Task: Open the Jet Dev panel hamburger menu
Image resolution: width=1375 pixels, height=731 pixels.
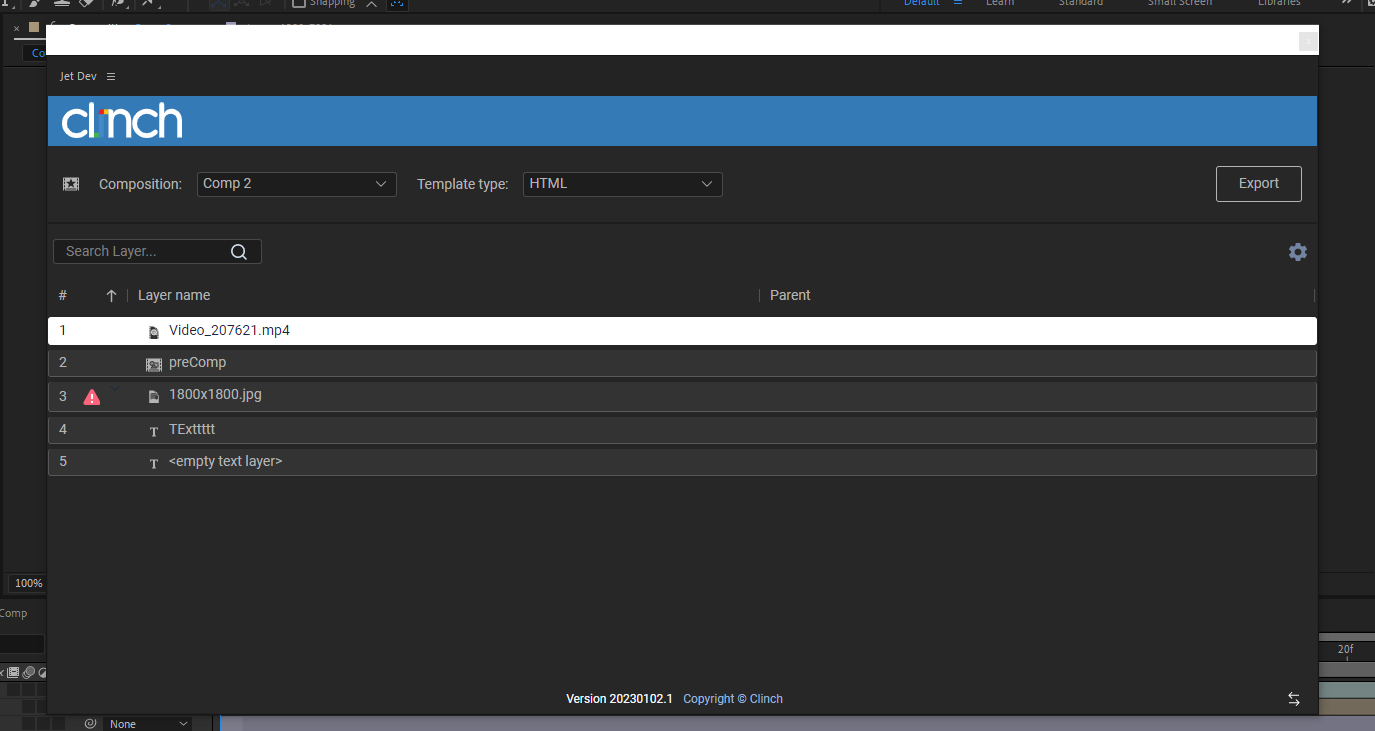Action: (x=111, y=77)
